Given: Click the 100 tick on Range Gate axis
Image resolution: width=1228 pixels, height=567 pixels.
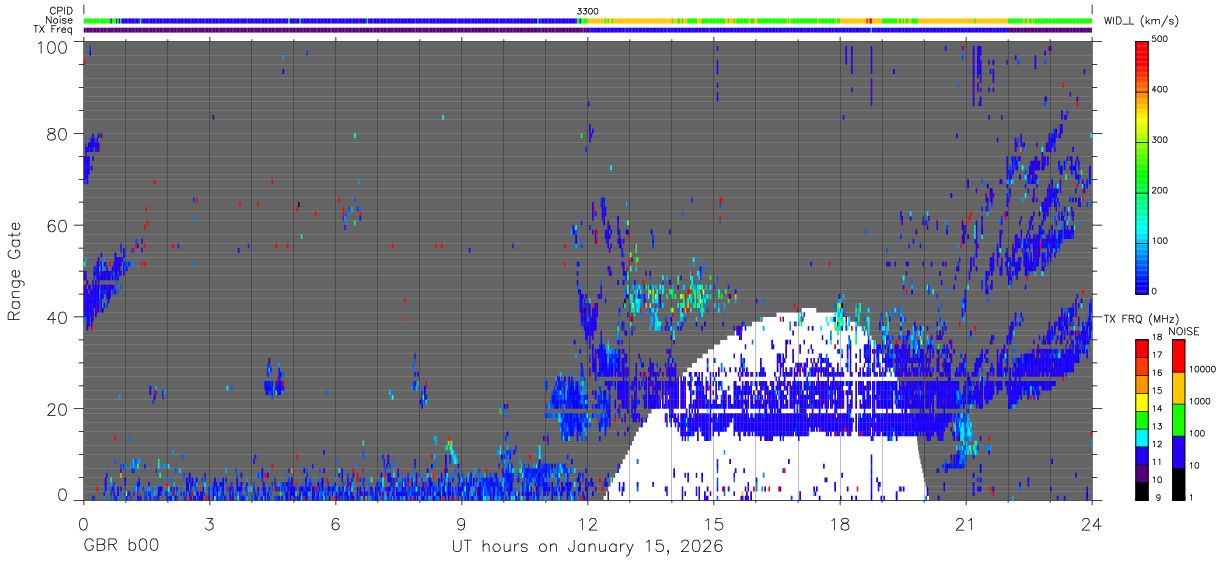Looking at the screenshot, I should pyautogui.click(x=54, y=47).
